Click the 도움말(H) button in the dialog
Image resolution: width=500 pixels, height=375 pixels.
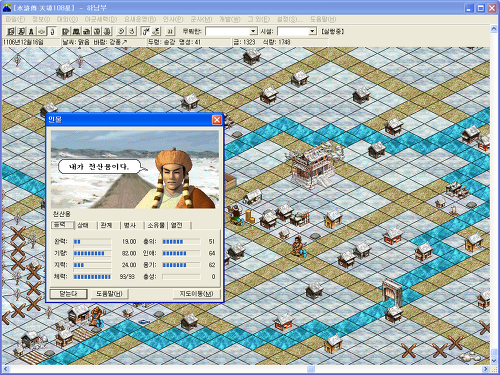109,294
